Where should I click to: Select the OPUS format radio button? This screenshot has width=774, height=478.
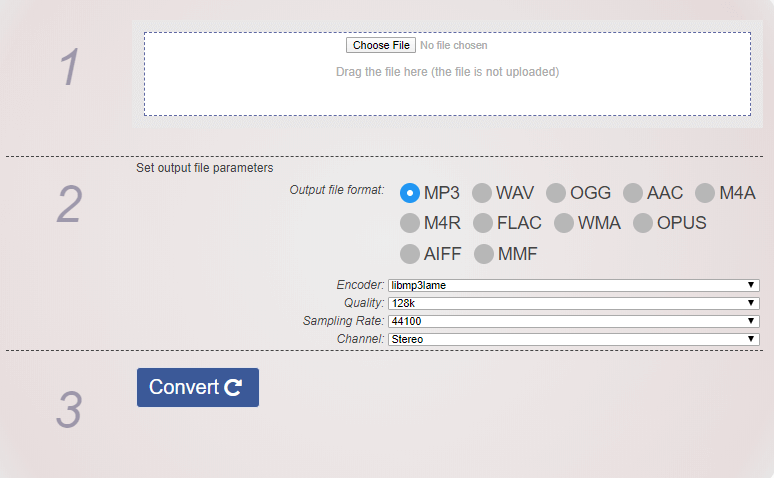tap(643, 223)
